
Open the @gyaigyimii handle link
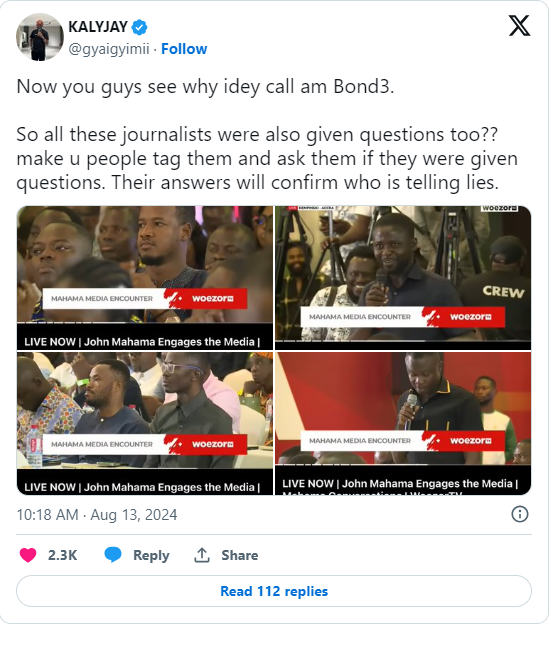109,49
